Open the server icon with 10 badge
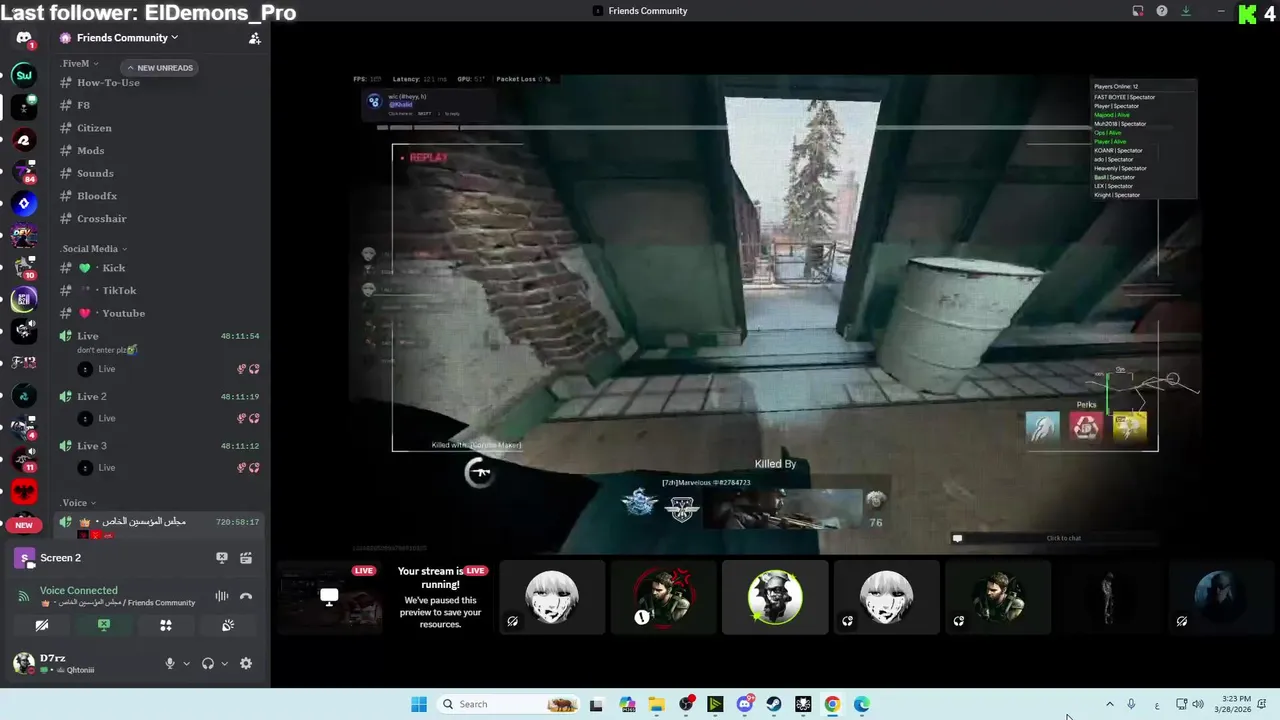Screen dimensions: 1280x720 pos(24,267)
